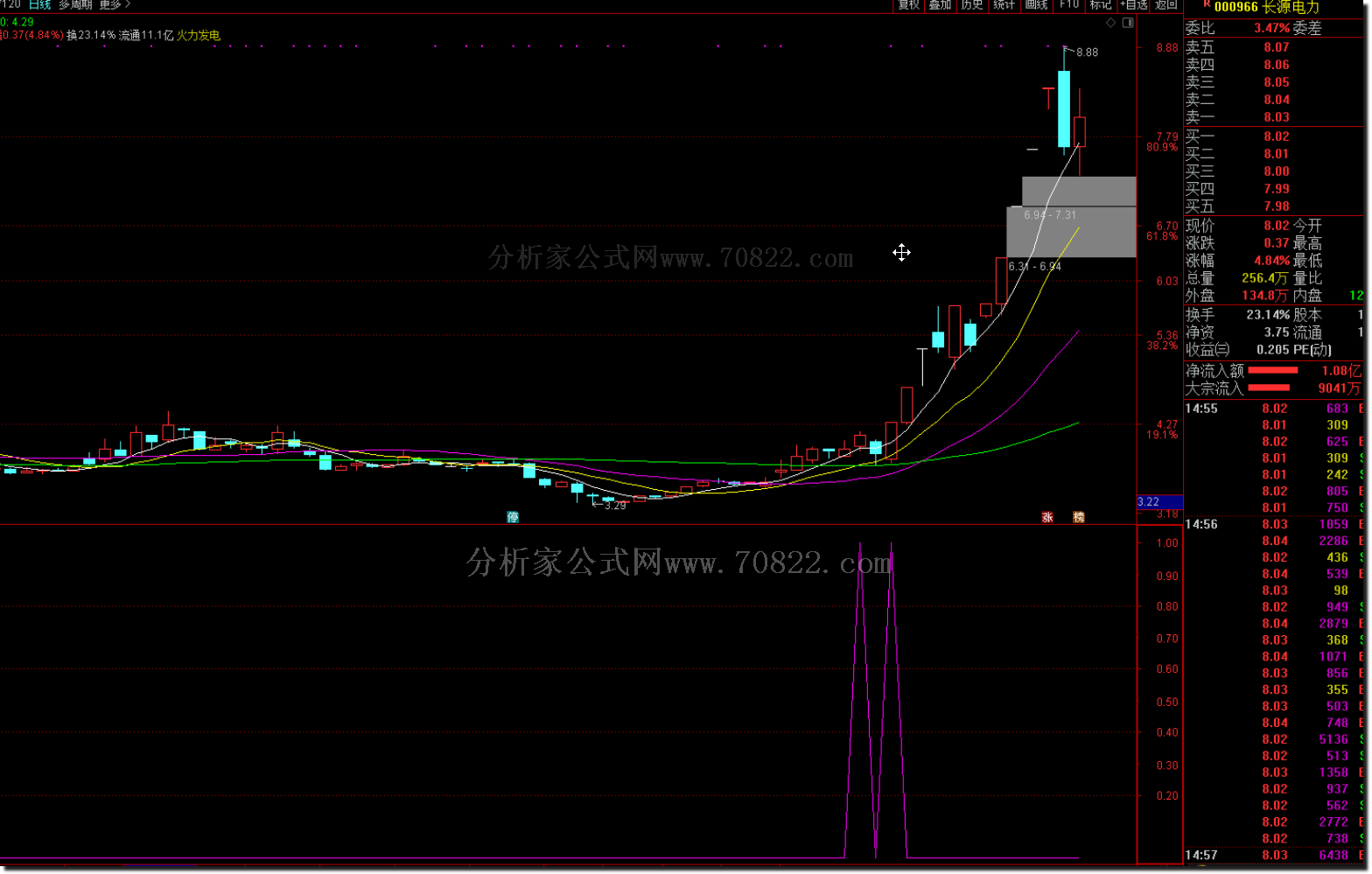Image resolution: width=1372 pixels, height=874 pixels.
Task: Click the 停 marker under the chart
Action: click(x=513, y=517)
